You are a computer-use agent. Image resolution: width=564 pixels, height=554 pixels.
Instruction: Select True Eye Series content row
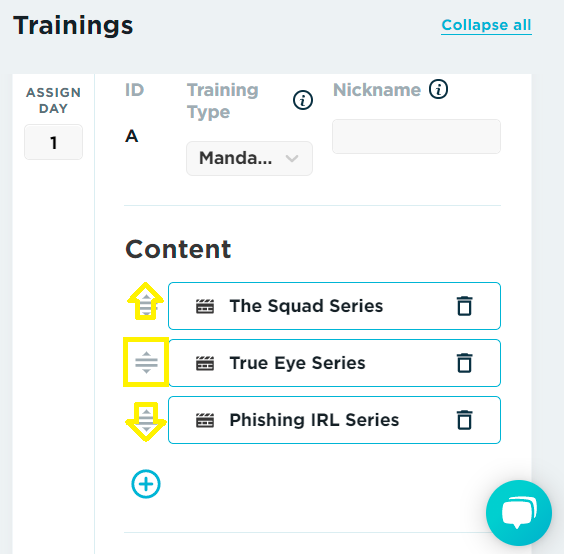(334, 363)
